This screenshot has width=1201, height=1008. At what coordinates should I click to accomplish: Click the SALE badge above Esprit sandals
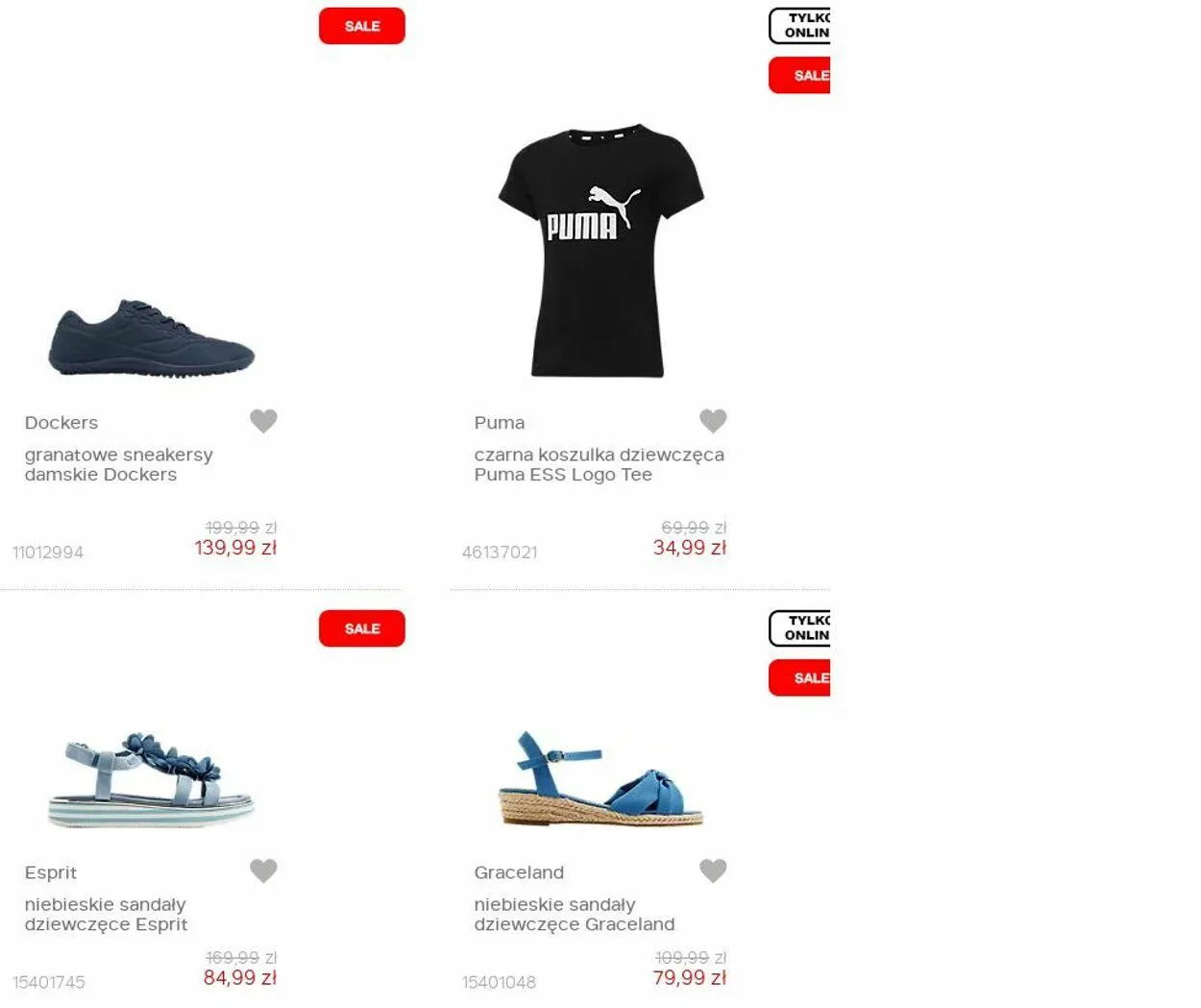362,628
